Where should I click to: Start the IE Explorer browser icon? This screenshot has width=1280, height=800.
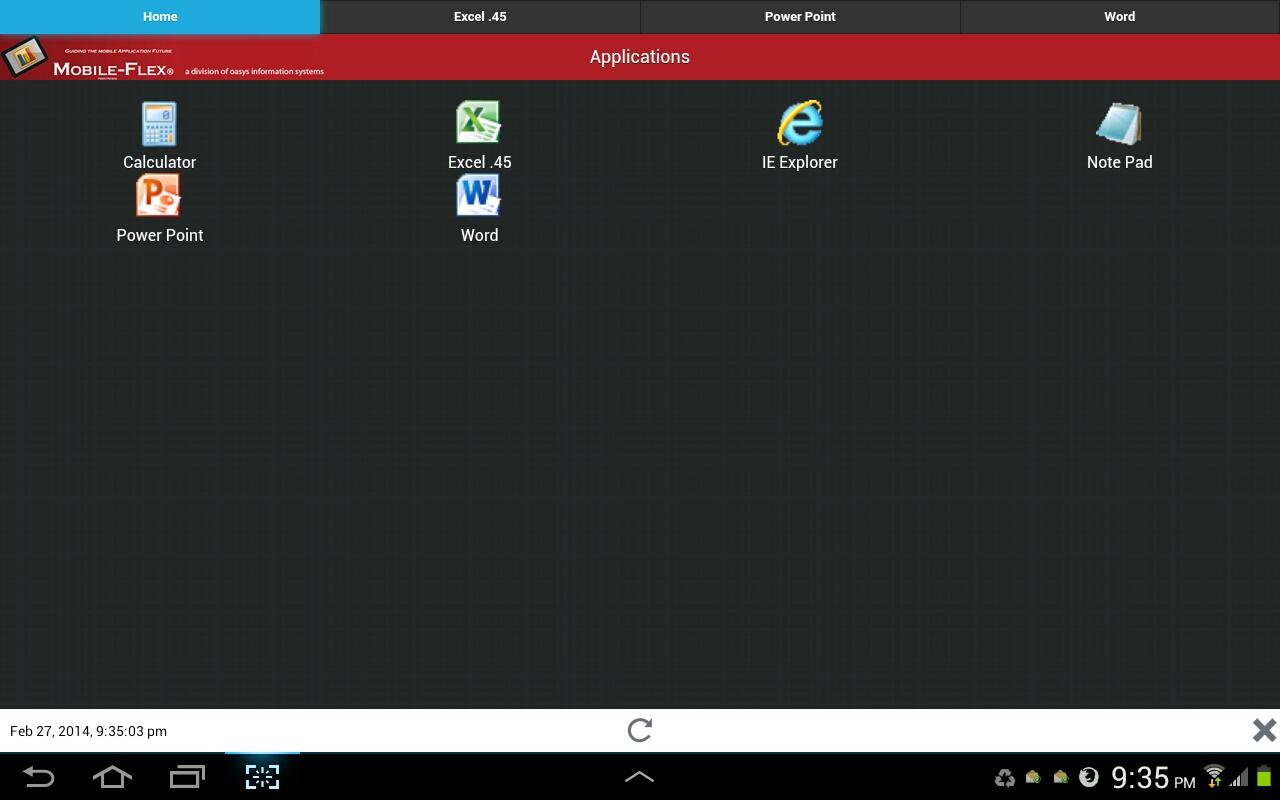coord(800,123)
